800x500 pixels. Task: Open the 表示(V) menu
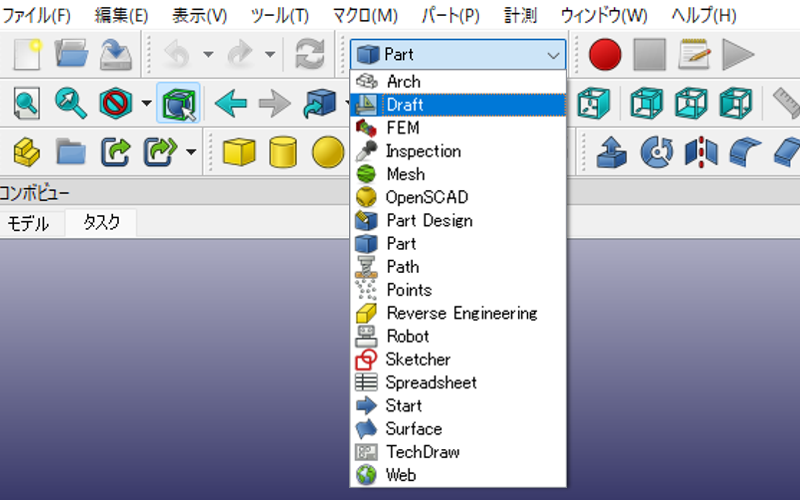(199, 15)
